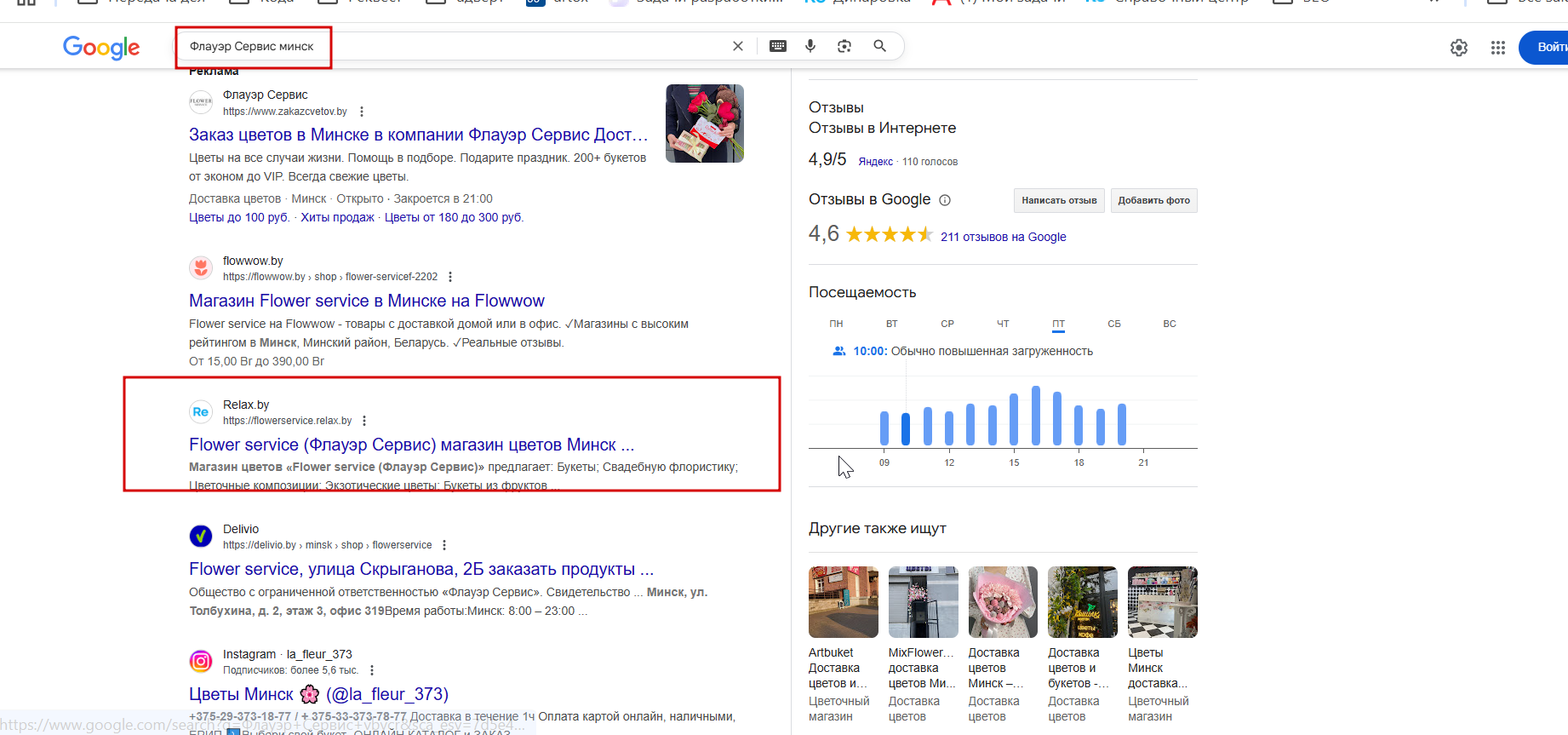
Task: Click the magnifying glass search button
Action: tap(880, 46)
